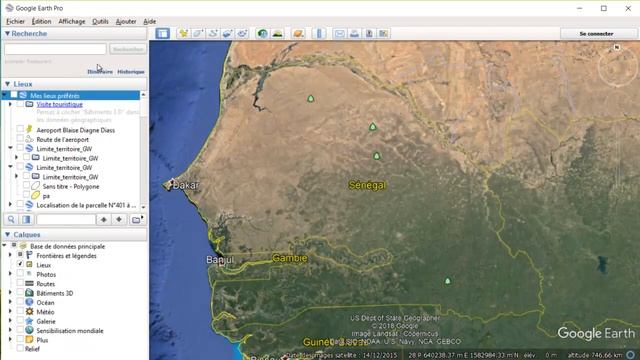Check the Aeroport Blaise Diagne Diass checkbox
This screenshot has height=360, width=640.
click(x=20, y=130)
